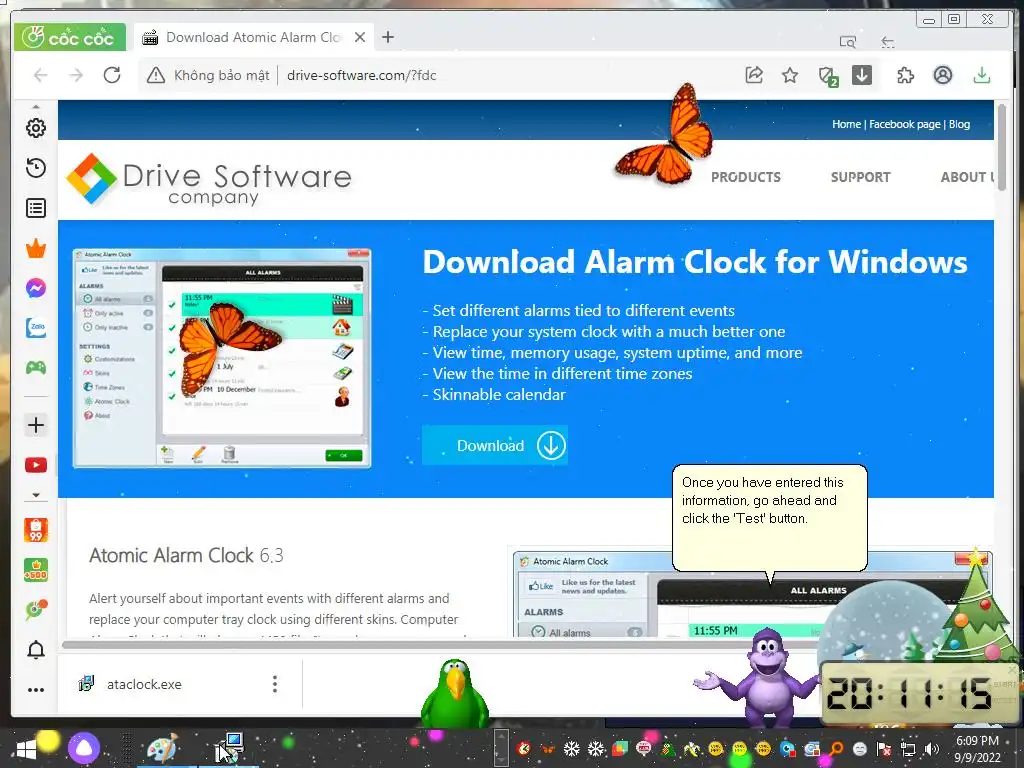Open the green +500 rewards sidebar icon

(36, 570)
